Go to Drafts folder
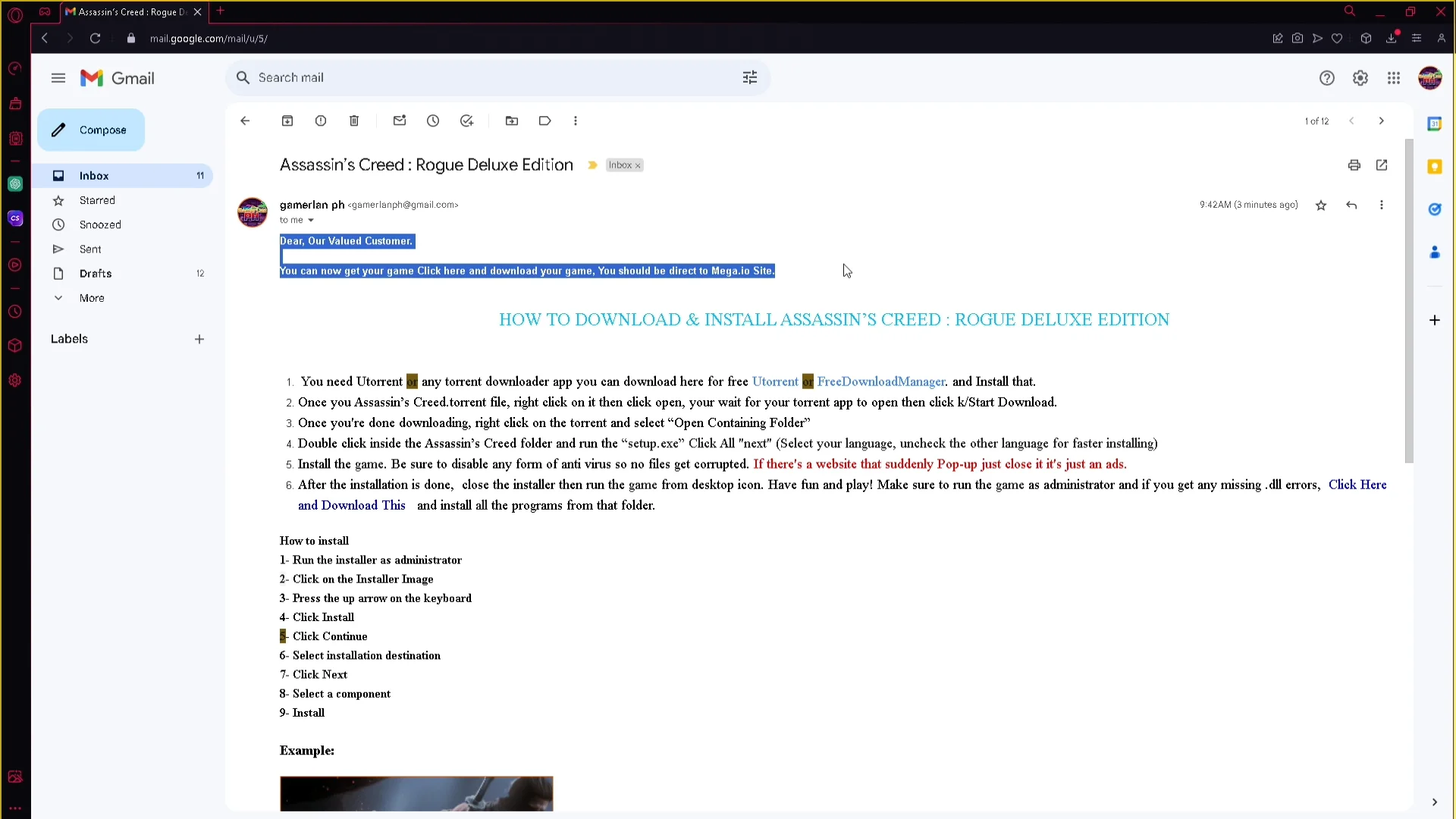1456x819 pixels. click(96, 274)
